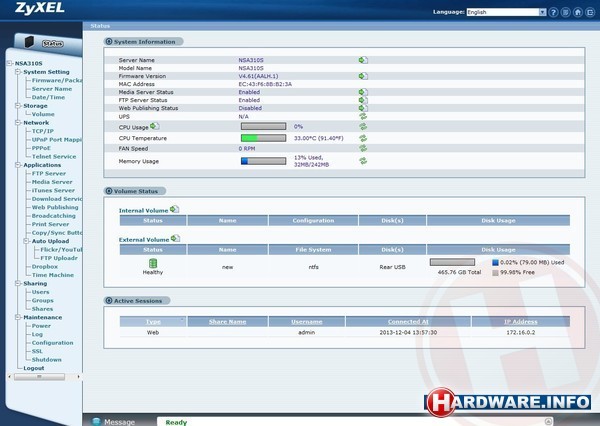Image resolution: width=600 pixels, height=426 pixels.
Task: Click the Home icon in the top bar
Action: click(x=578, y=12)
